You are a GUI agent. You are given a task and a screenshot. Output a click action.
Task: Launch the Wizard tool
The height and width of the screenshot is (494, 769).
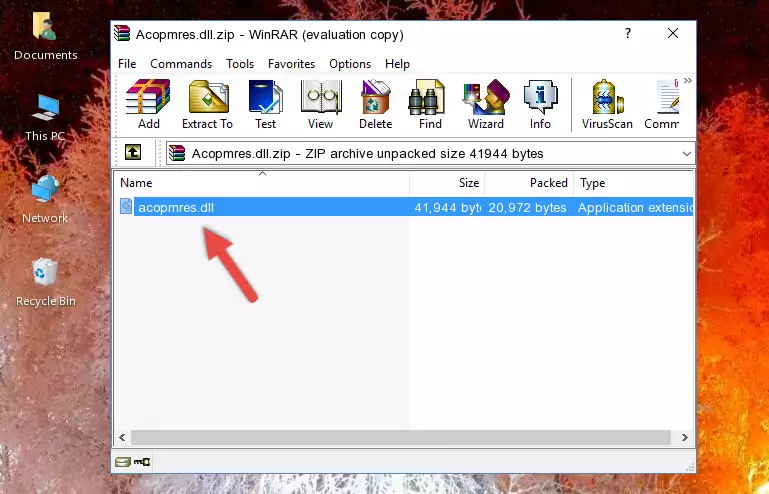pos(486,104)
